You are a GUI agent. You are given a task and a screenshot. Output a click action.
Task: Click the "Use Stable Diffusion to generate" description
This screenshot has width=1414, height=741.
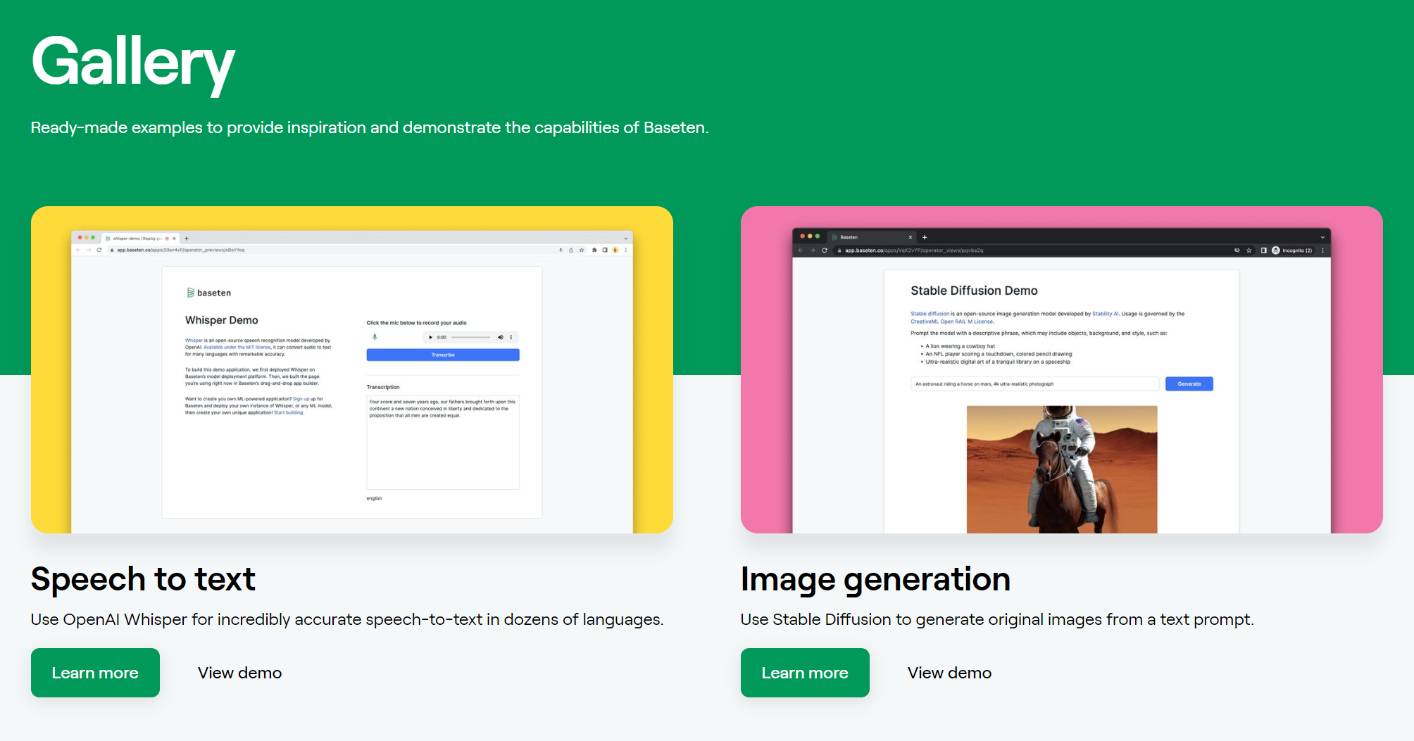pyautogui.click(x=997, y=619)
